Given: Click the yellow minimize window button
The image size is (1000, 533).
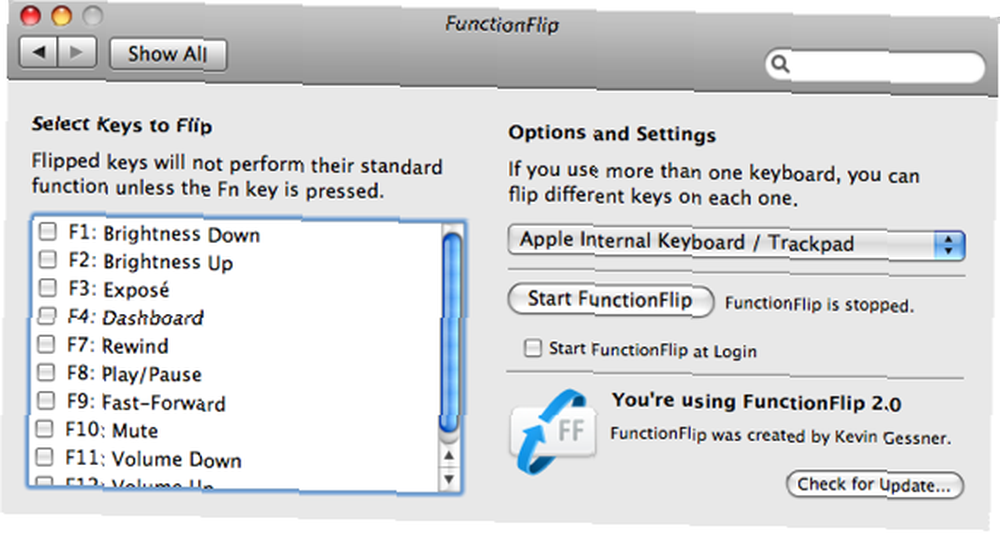Looking at the screenshot, I should [62, 15].
